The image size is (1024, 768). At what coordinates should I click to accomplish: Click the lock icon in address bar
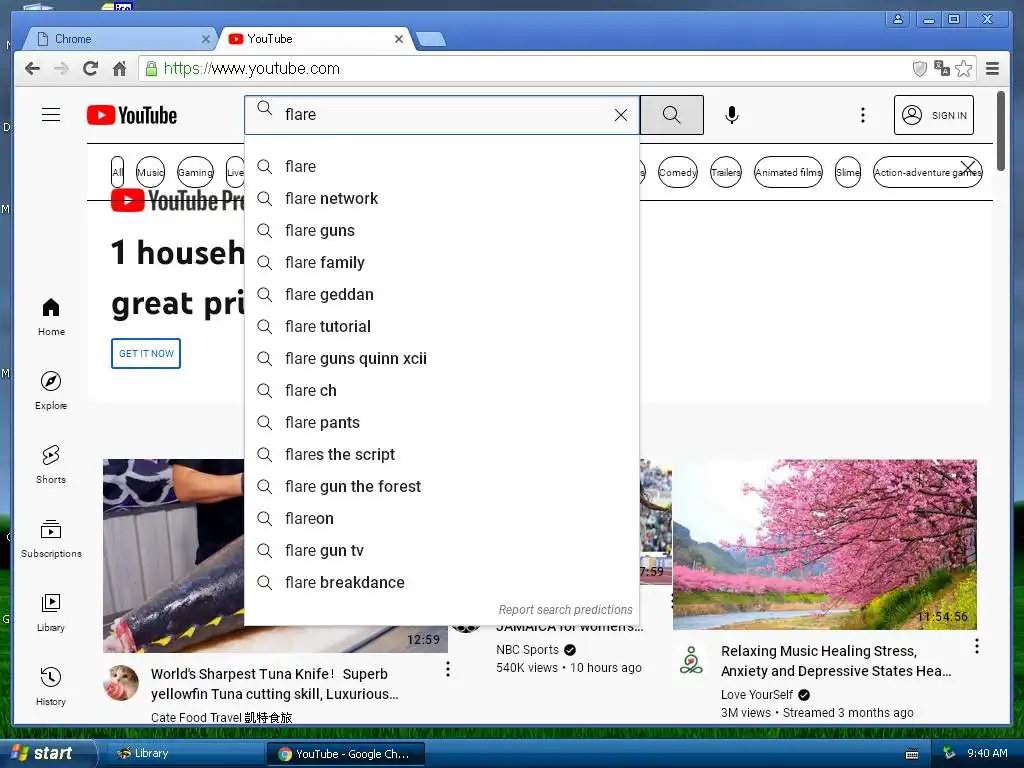point(151,69)
